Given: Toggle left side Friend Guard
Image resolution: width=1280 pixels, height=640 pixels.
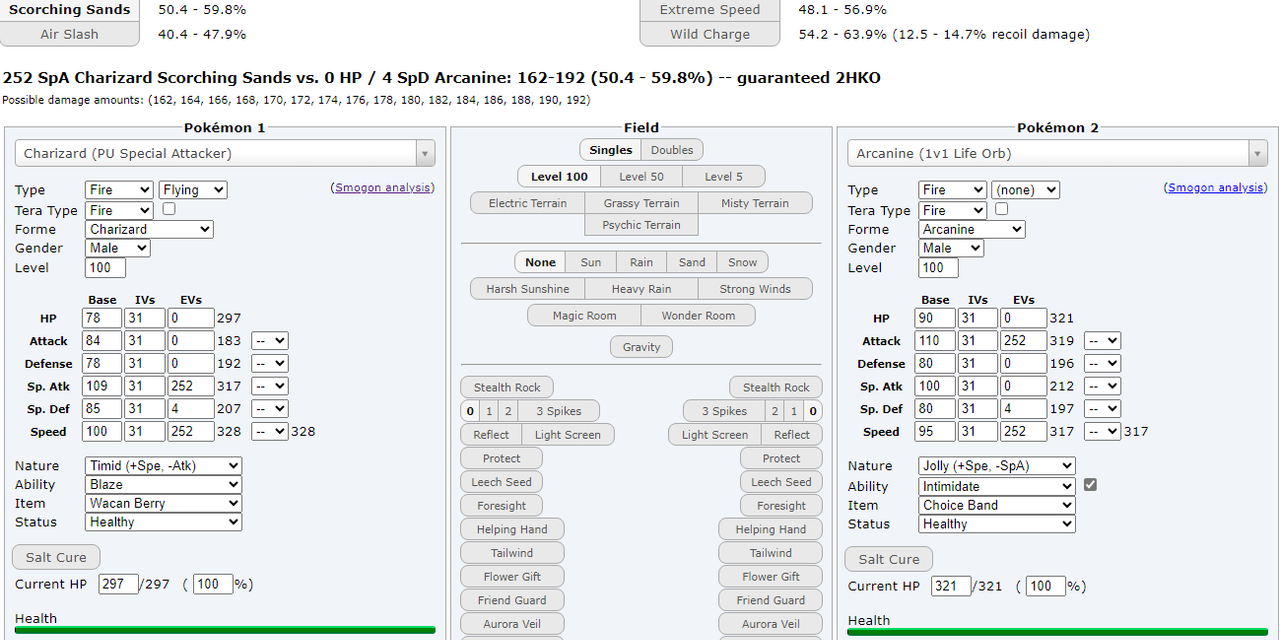Looking at the screenshot, I should [512, 600].
